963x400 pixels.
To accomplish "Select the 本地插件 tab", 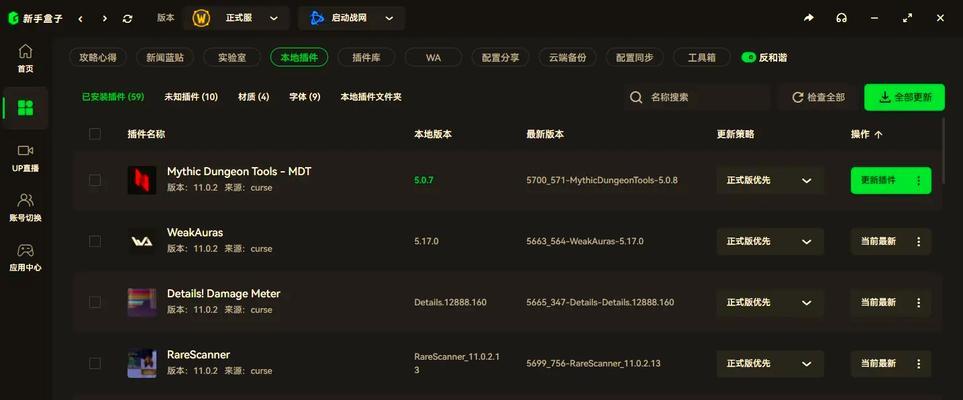I will [299, 58].
